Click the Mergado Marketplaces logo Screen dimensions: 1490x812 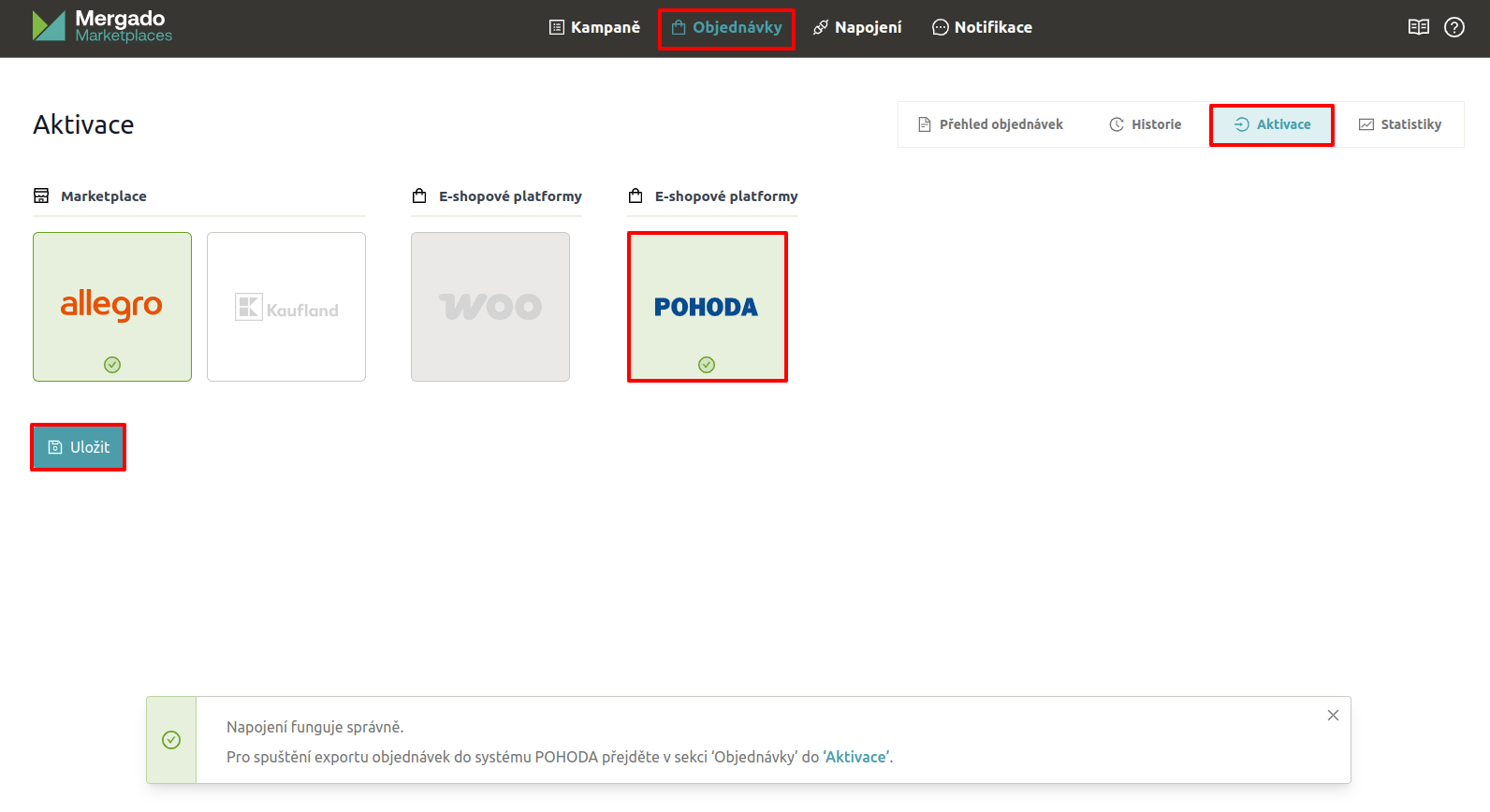pos(102,26)
